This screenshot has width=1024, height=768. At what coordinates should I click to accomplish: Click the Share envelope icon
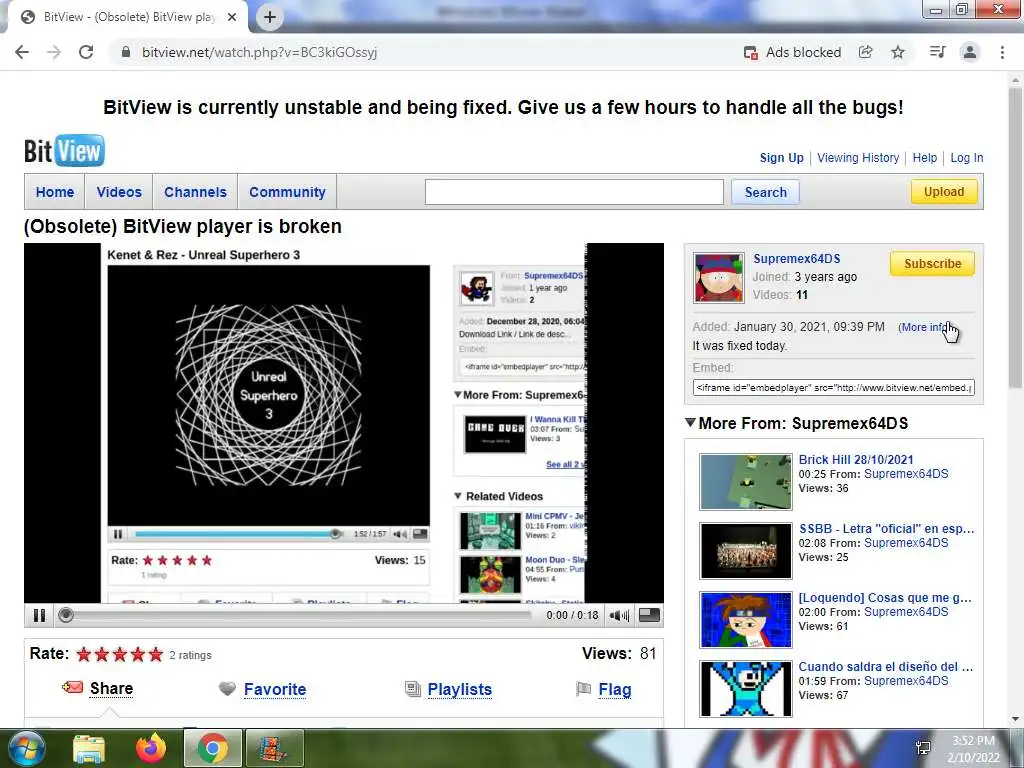click(72, 688)
